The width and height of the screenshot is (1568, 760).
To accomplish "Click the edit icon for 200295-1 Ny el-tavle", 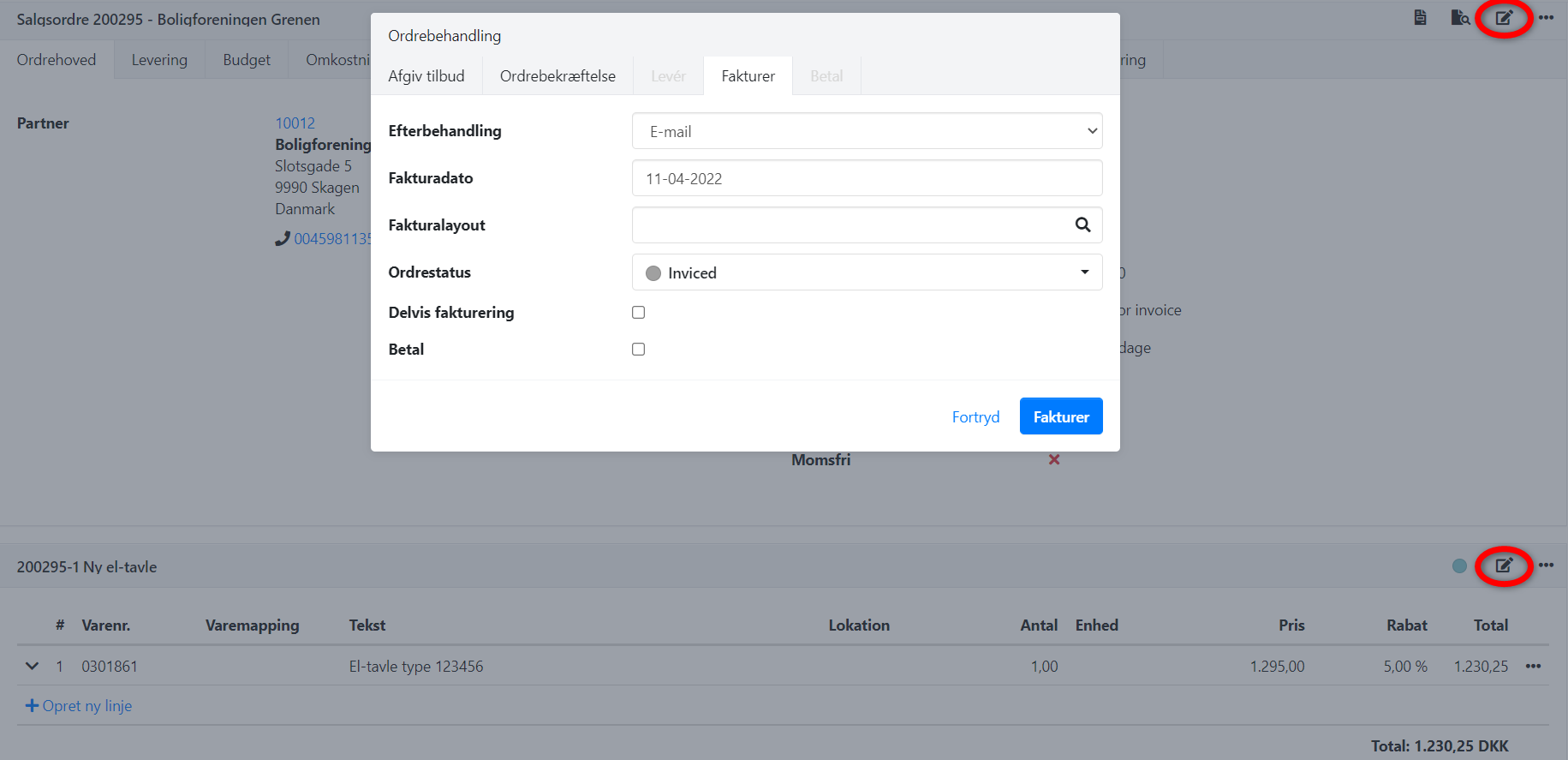I will click(x=1504, y=566).
